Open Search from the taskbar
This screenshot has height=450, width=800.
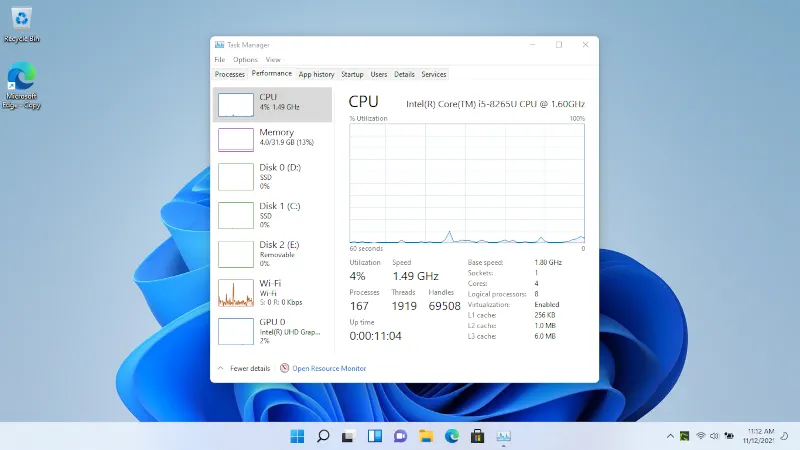coord(323,436)
